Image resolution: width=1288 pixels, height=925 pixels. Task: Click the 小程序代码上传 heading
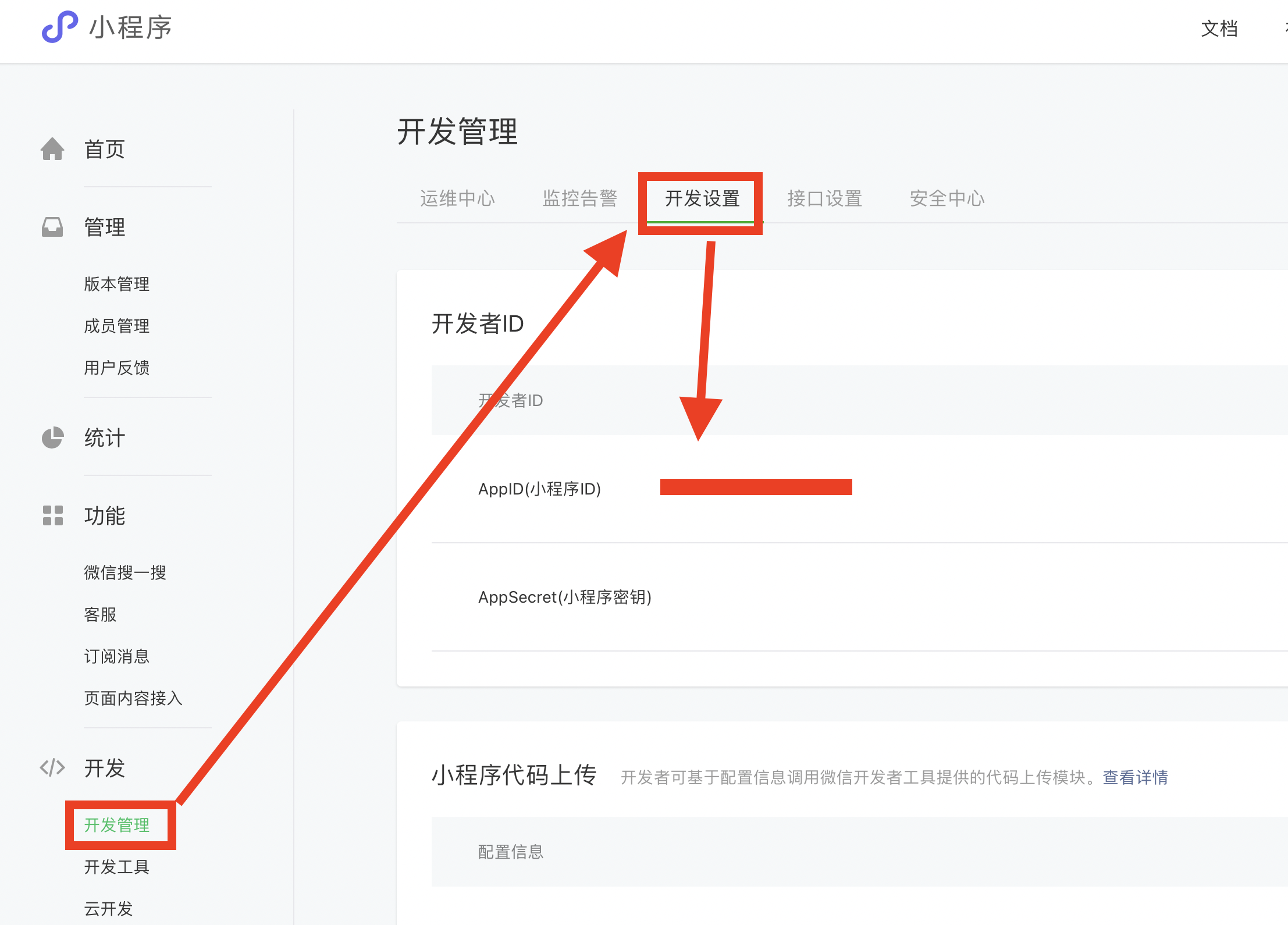(x=514, y=775)
